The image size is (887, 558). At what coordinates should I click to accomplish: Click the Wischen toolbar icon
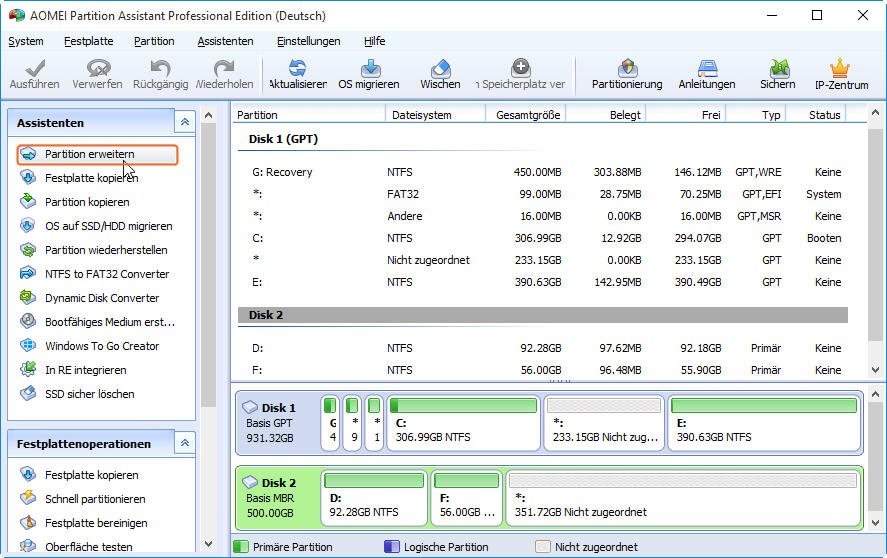[x=440, y=69]
